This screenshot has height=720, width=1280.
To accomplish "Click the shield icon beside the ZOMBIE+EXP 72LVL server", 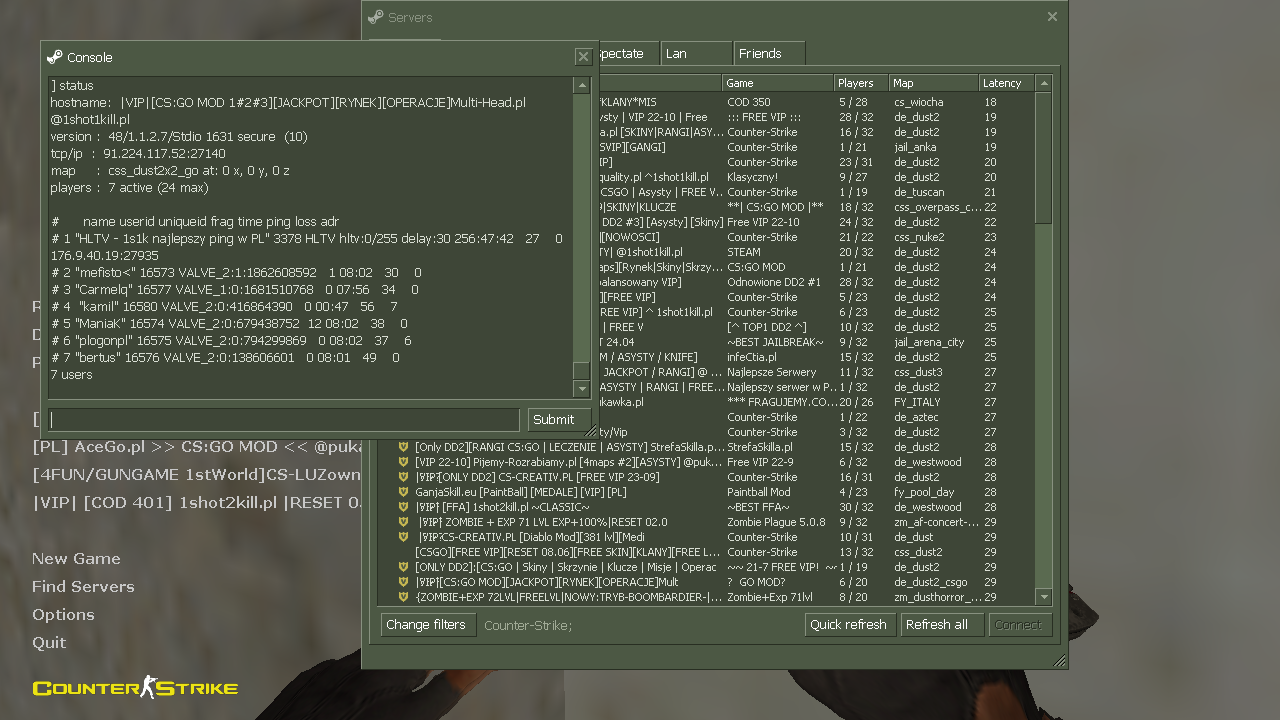I will [403, 597].
